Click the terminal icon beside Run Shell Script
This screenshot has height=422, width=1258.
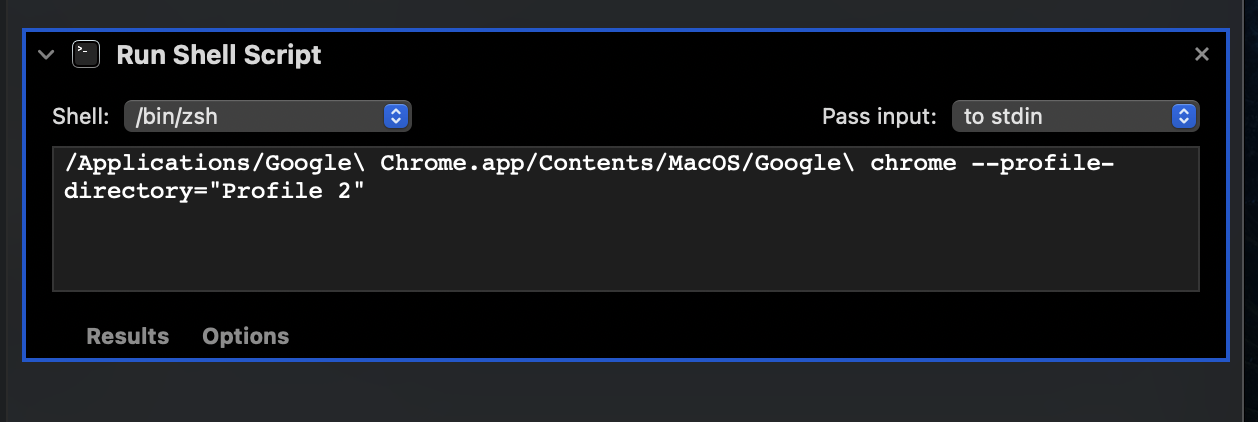[x=86, y=54]
